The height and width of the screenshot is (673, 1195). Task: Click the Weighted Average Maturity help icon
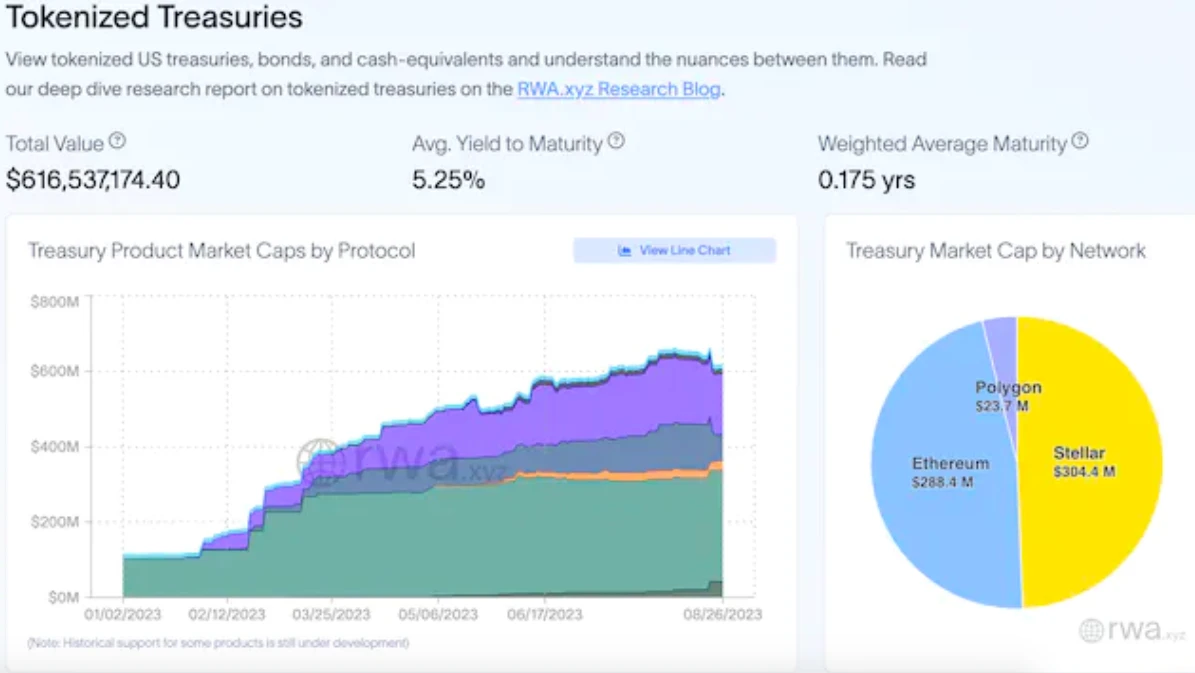(x=1080, y=142)
